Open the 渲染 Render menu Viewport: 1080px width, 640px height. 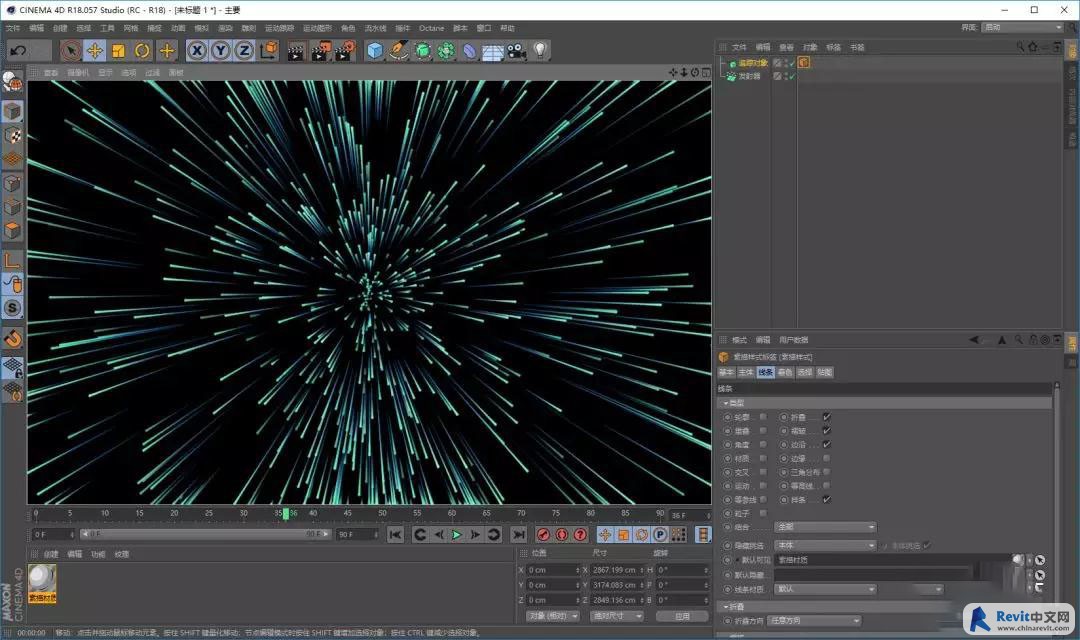tap(225, 28)
